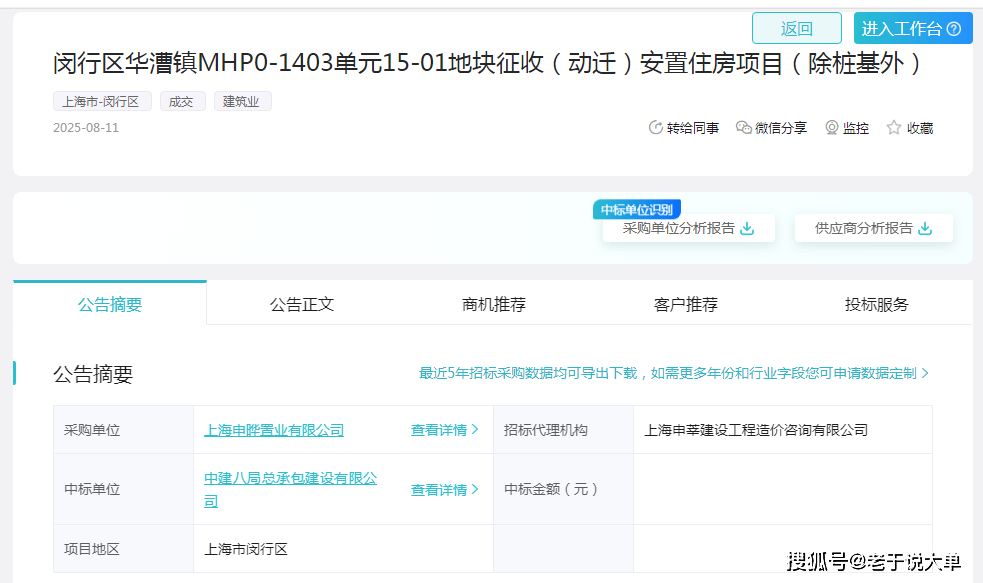Expand 查看详情 for the 中标单位 row
983x583 pixels.
click(x=444, y=490)
